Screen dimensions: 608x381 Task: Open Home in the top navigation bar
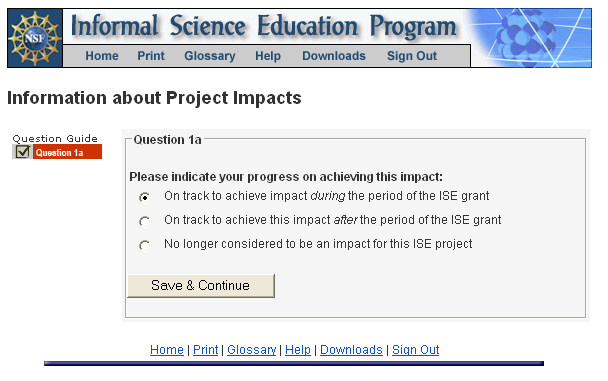click(x=102, y=56)
